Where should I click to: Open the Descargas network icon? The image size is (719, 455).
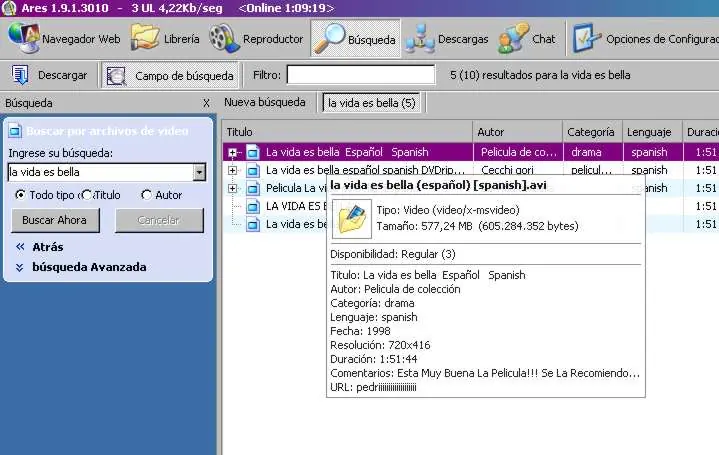(x=420, y=39)
